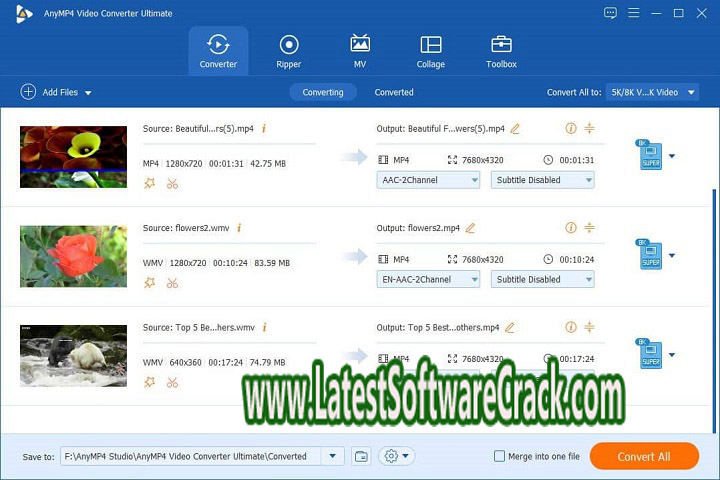Rename output Top 5 Best...others.mp4 with the pencil icon
This screenshot has height=480, width=720.
[x=510, y=328]
